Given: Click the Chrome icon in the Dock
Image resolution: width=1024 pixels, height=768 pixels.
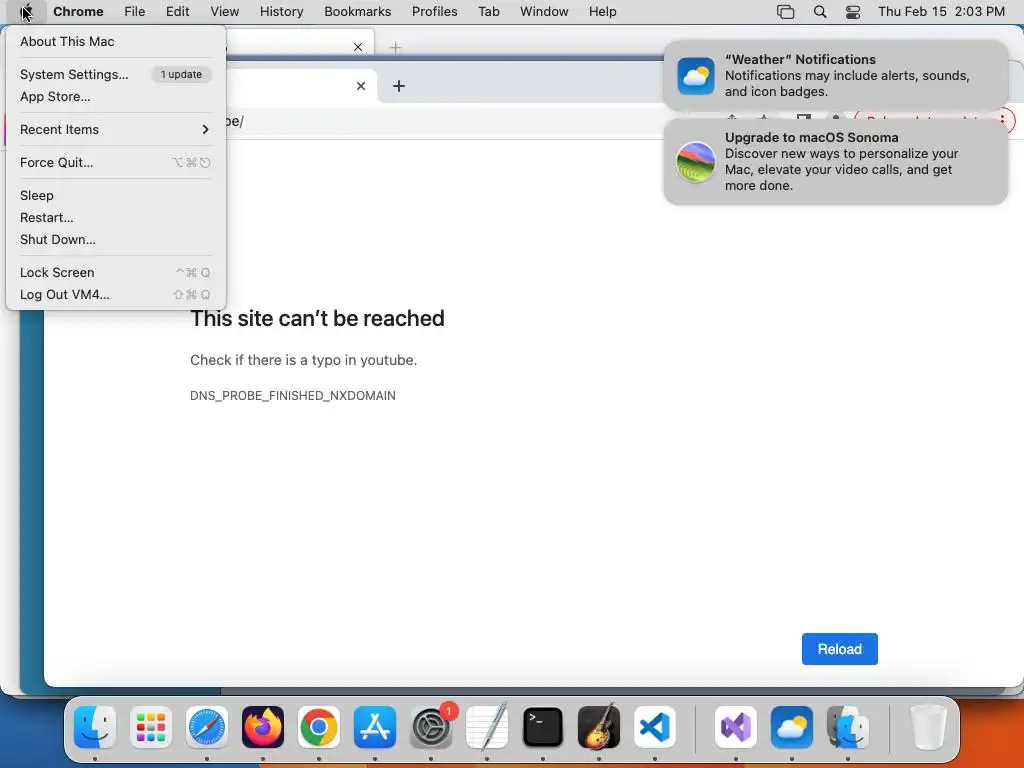Looking at the screenshot, I should pos(319,727).
